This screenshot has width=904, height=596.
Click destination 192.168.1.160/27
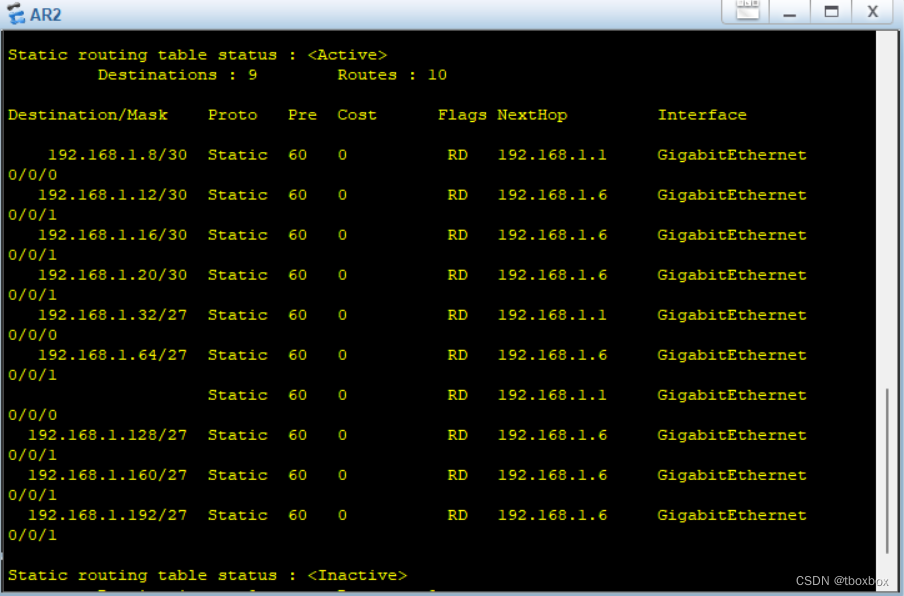(x=107, y=475)
